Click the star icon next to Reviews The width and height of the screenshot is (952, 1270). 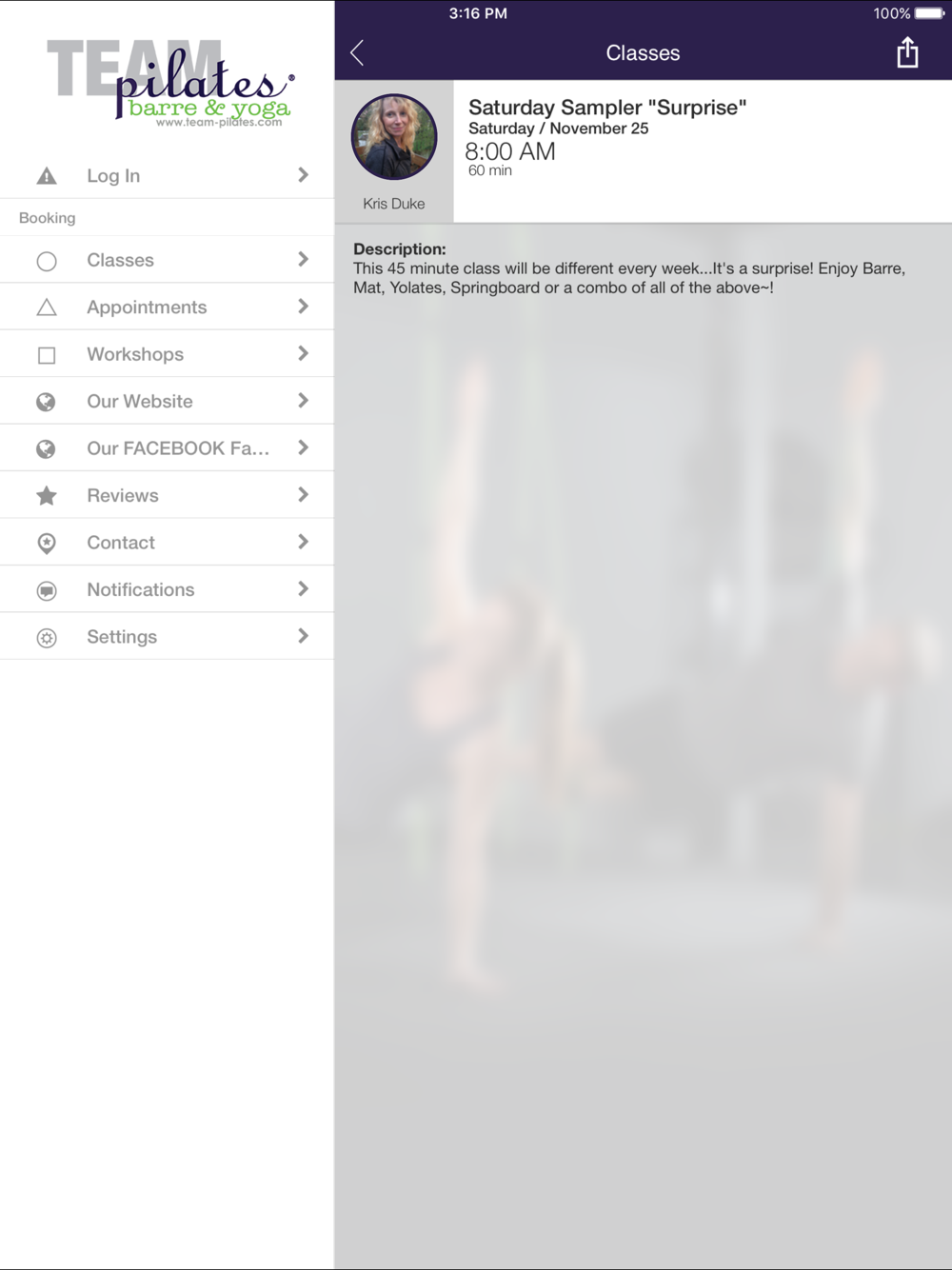[46, 496]
